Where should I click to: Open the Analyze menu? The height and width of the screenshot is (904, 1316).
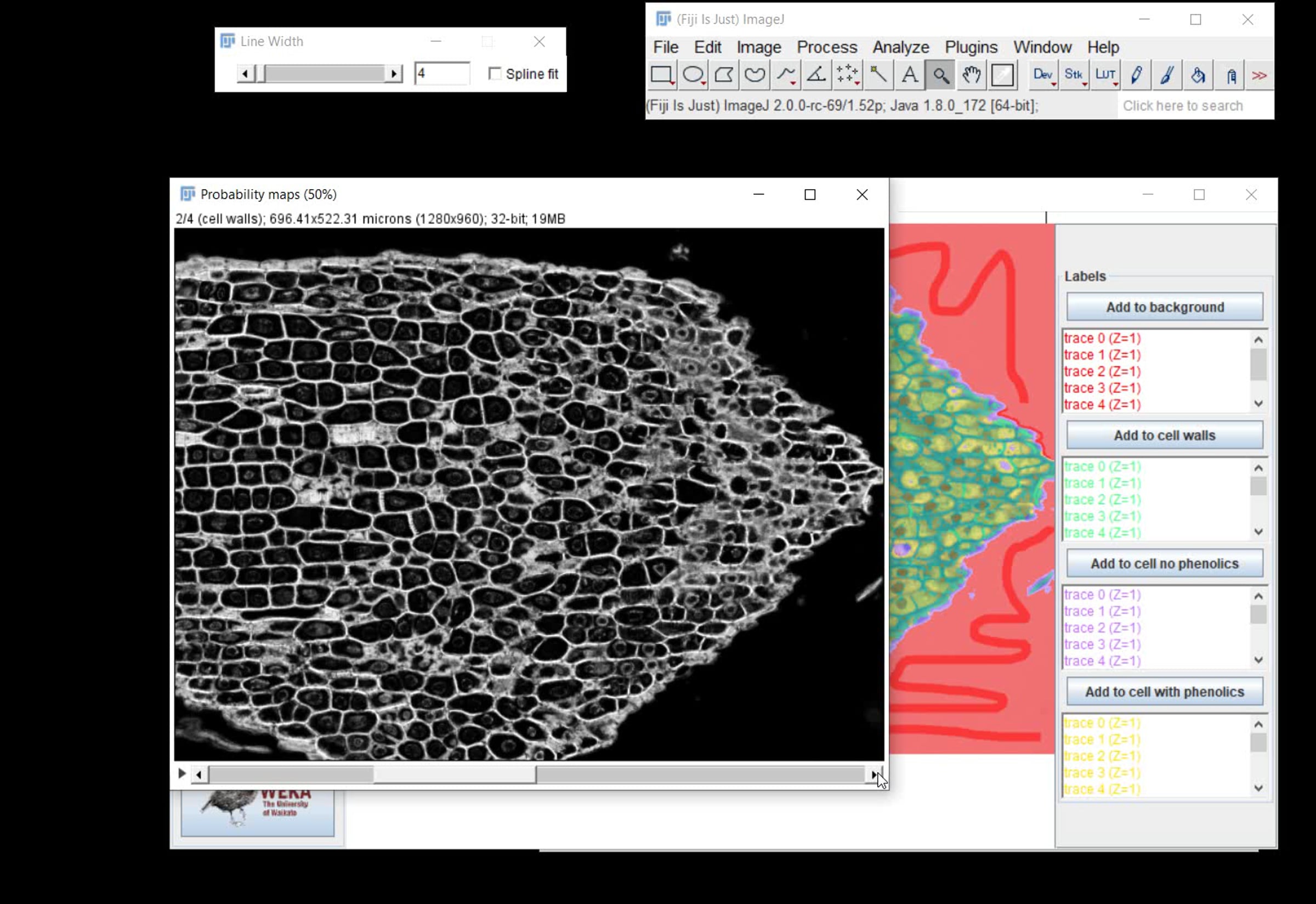coord(900,47)
